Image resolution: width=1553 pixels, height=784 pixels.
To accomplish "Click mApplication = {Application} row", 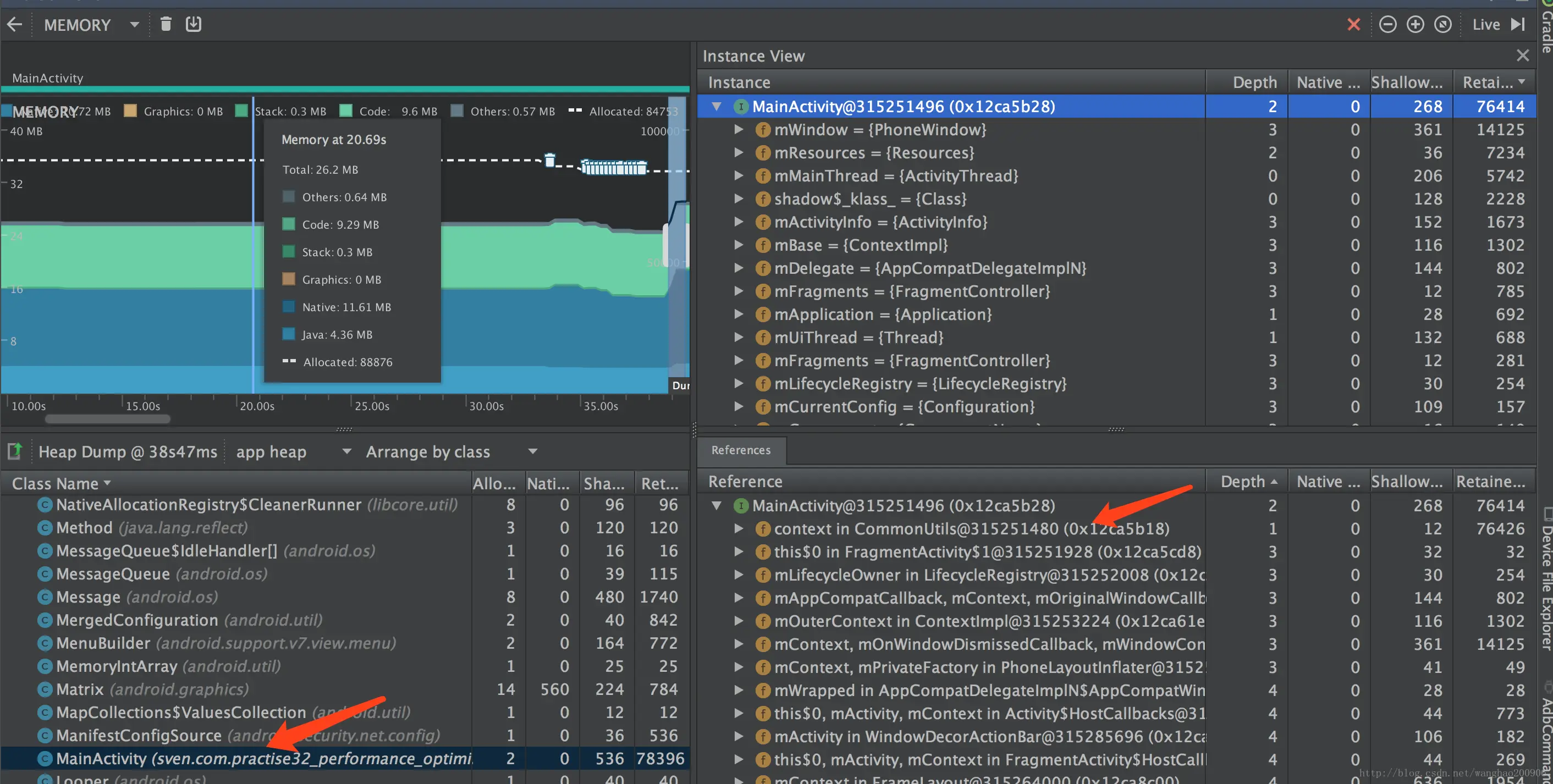I will tap(1116, 314).
